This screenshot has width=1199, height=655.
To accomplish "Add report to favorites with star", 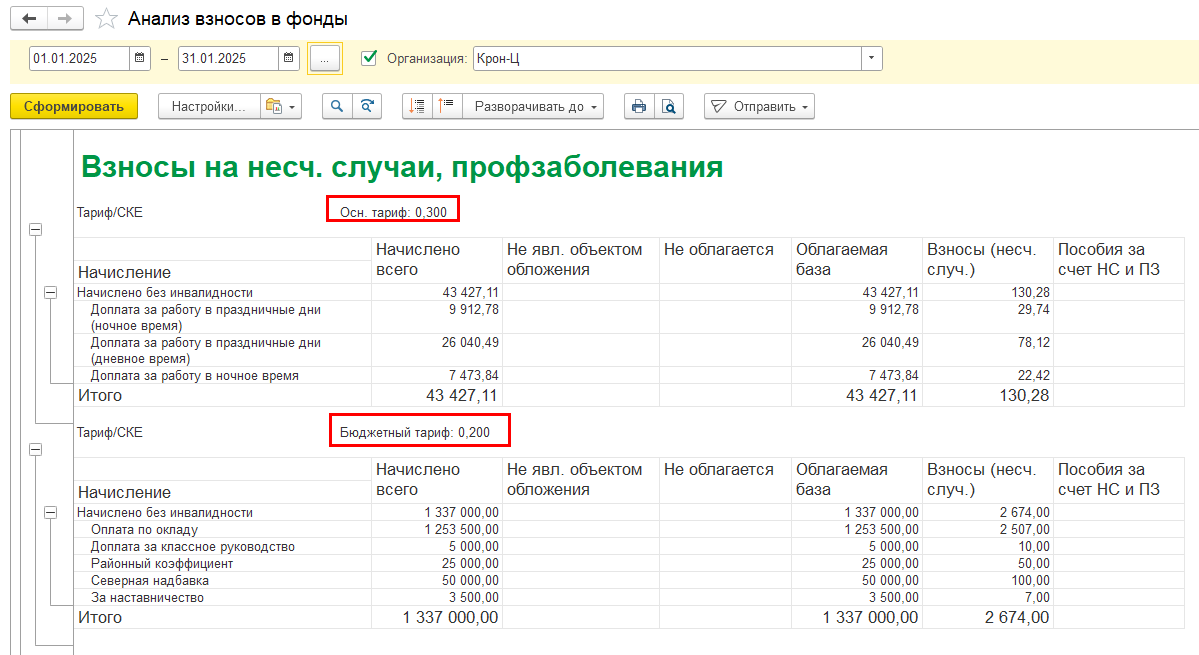I will pyautogui.click(x=106, y=20).
